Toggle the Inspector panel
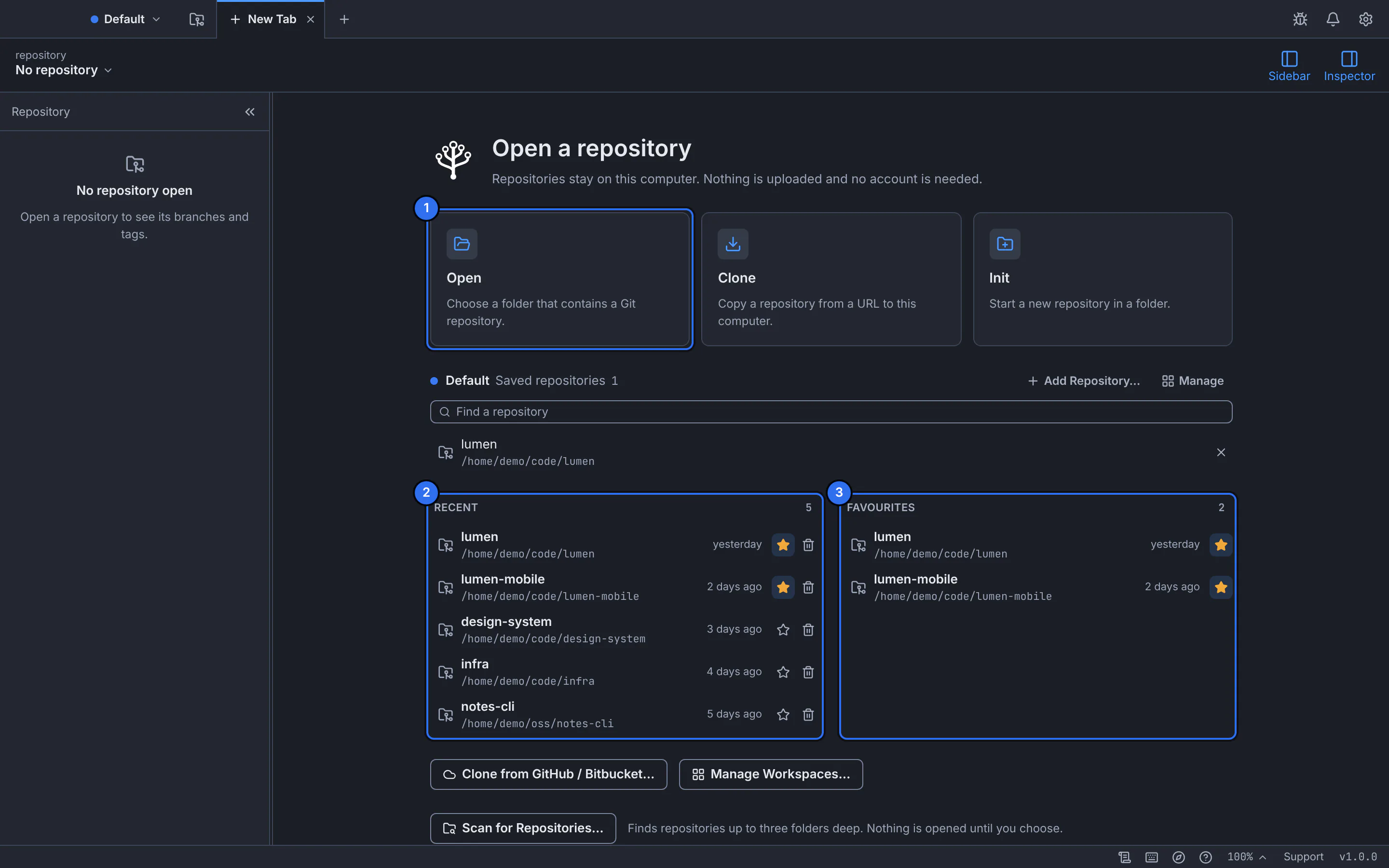1389x868 pixels. [1349, 66]
